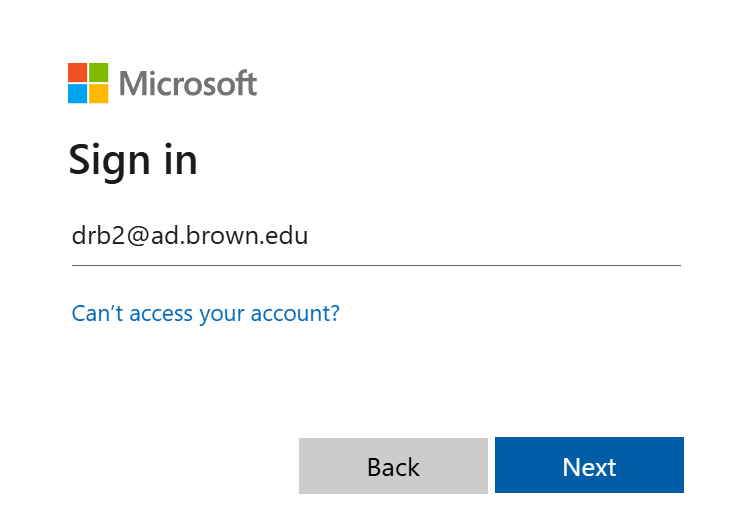Click the blue Next button
Viewport: 756px width, 518px height.
click(x=589, y=465)
